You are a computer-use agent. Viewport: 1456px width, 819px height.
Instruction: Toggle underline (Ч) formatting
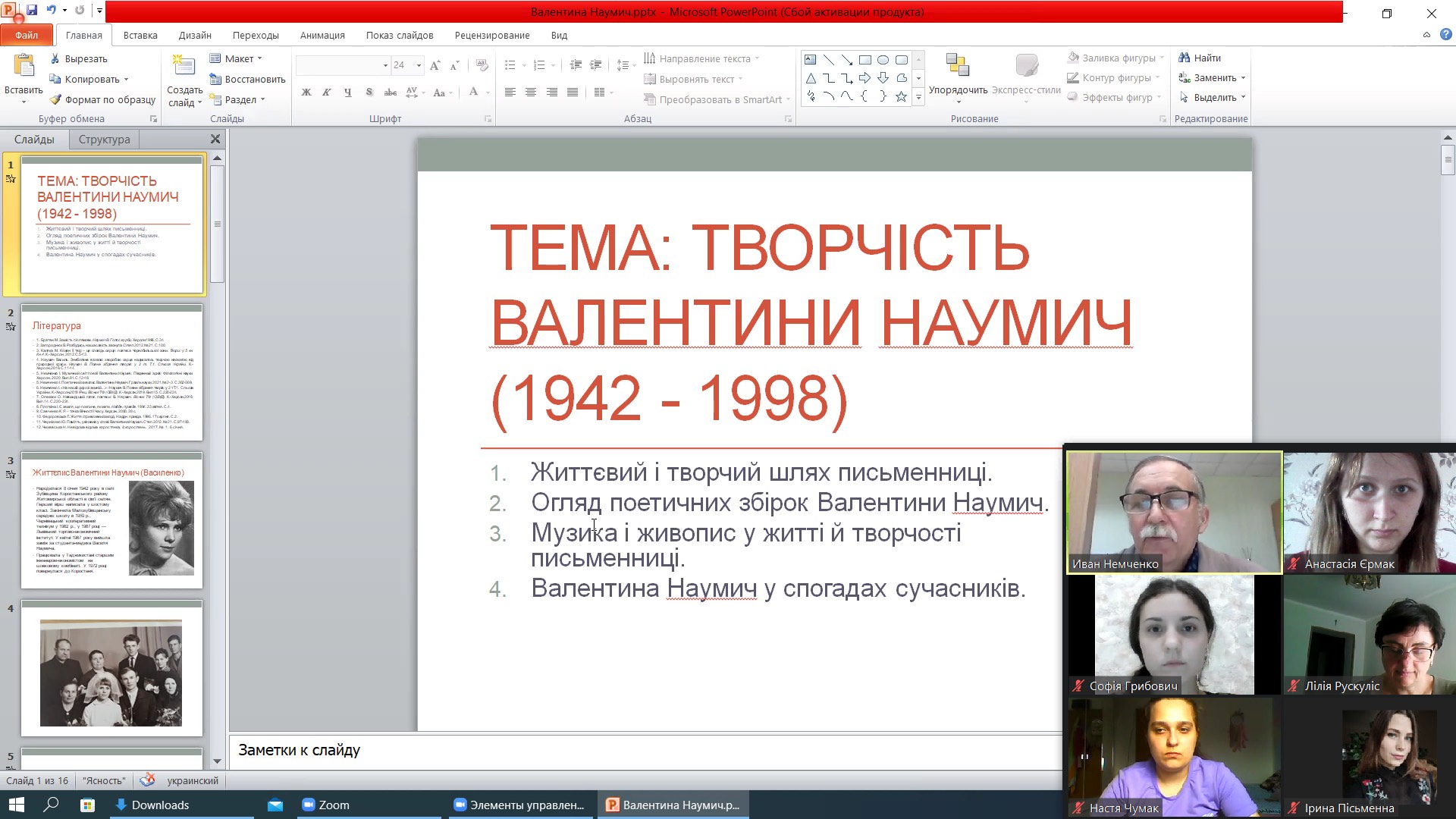tap(347, 93)
